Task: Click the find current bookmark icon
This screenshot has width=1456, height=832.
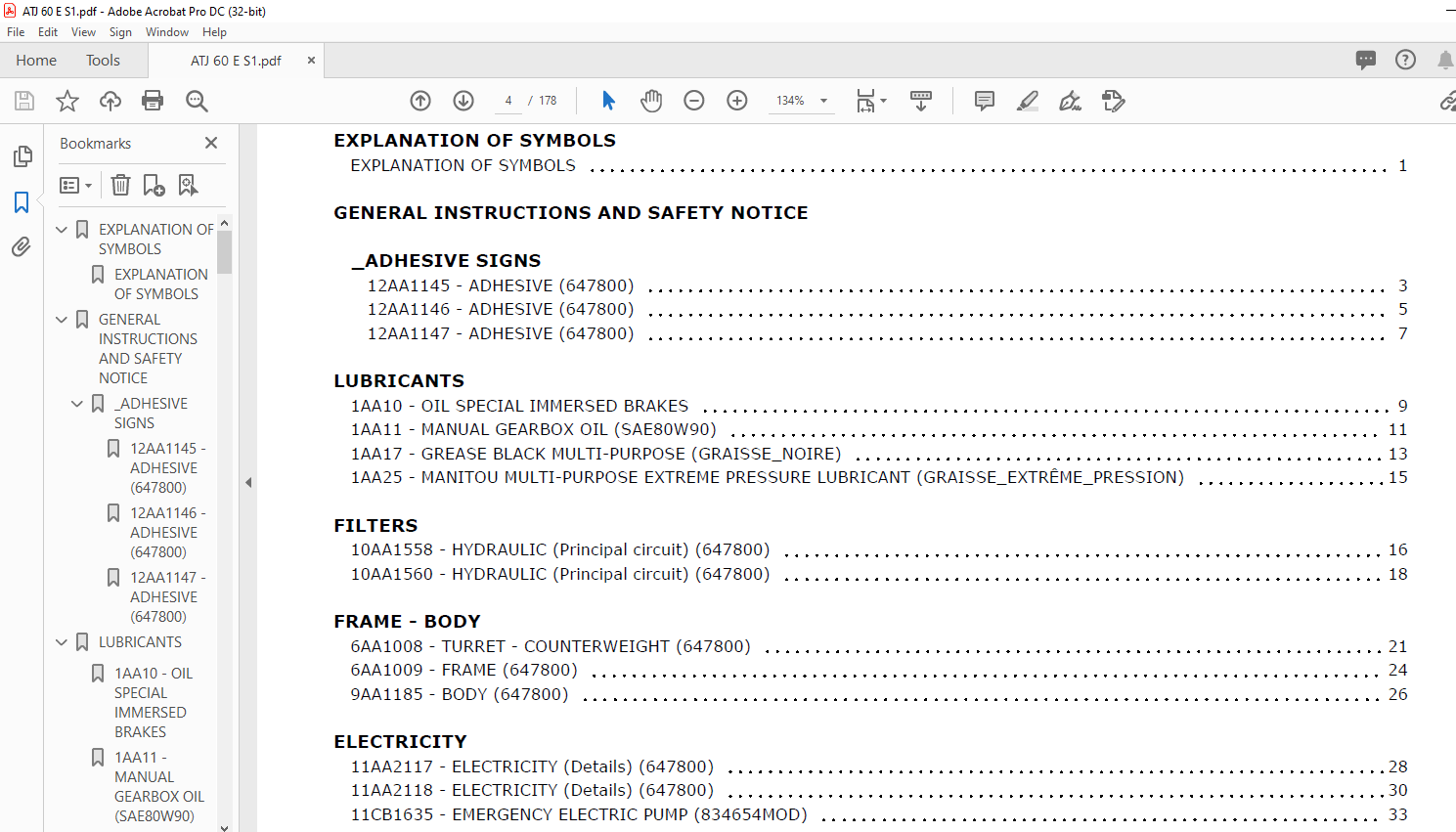Action: point(188,185)
